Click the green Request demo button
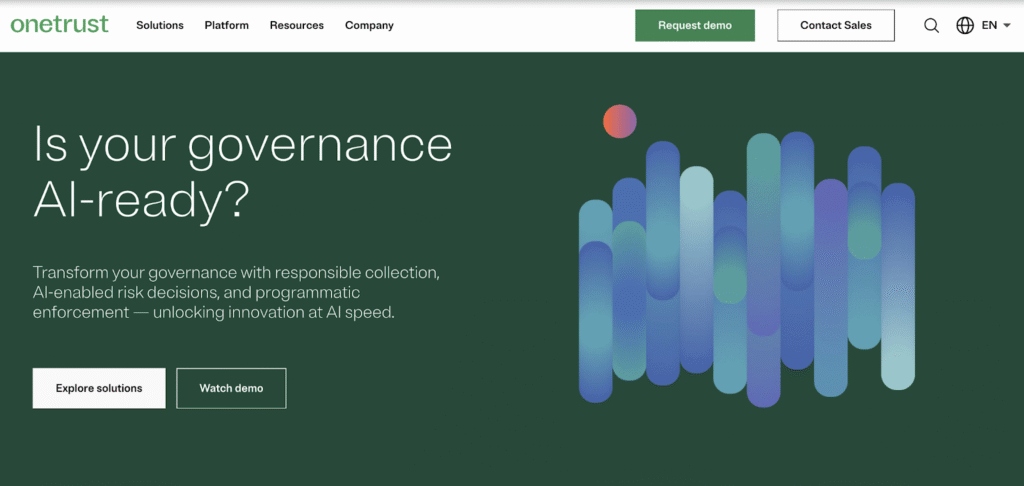This screenshot has height=486, width=1024. point(695,26)
